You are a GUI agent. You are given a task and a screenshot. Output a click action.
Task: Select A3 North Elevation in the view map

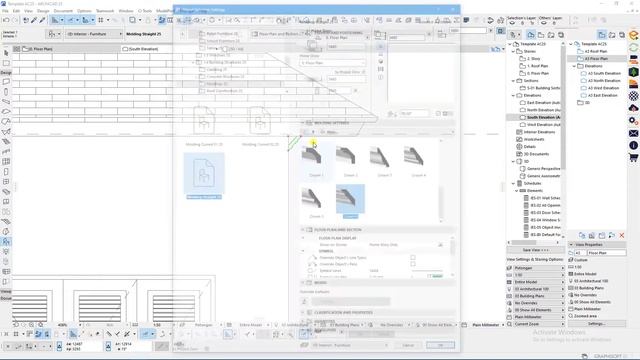[601, 81]
